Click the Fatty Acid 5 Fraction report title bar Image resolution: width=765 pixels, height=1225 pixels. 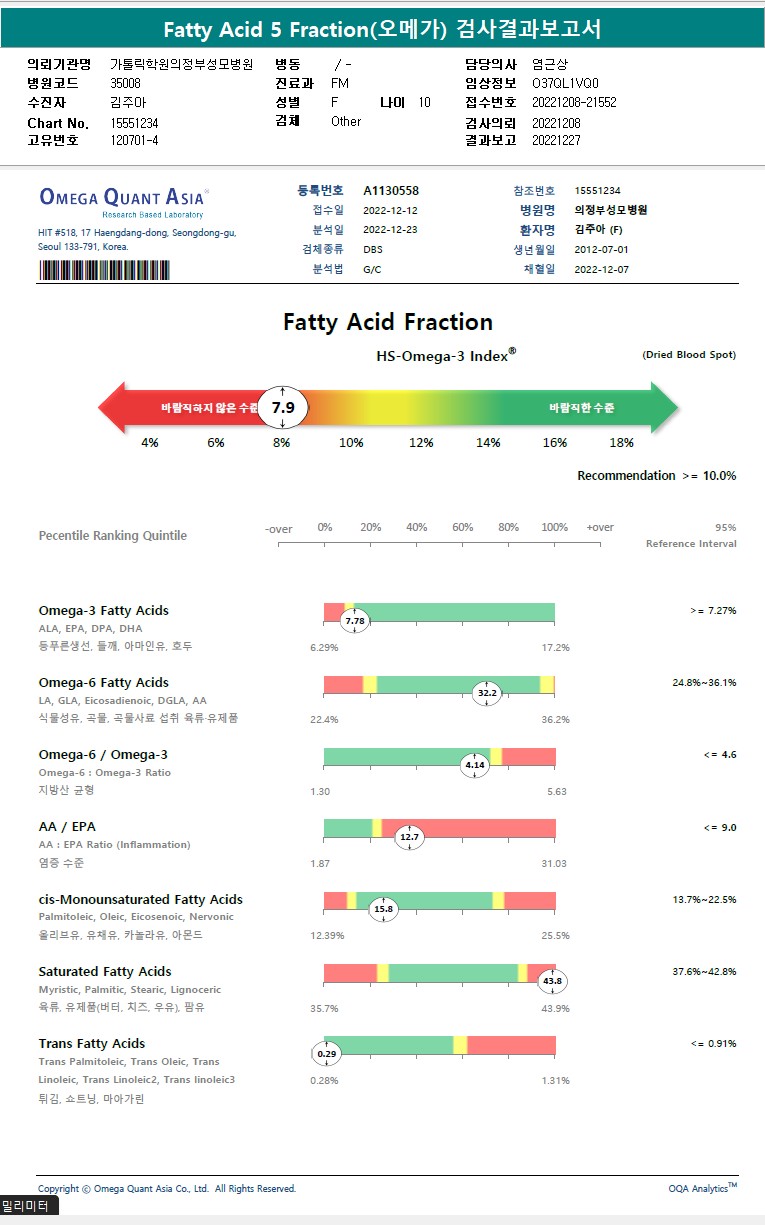click(x=382, y=29)
